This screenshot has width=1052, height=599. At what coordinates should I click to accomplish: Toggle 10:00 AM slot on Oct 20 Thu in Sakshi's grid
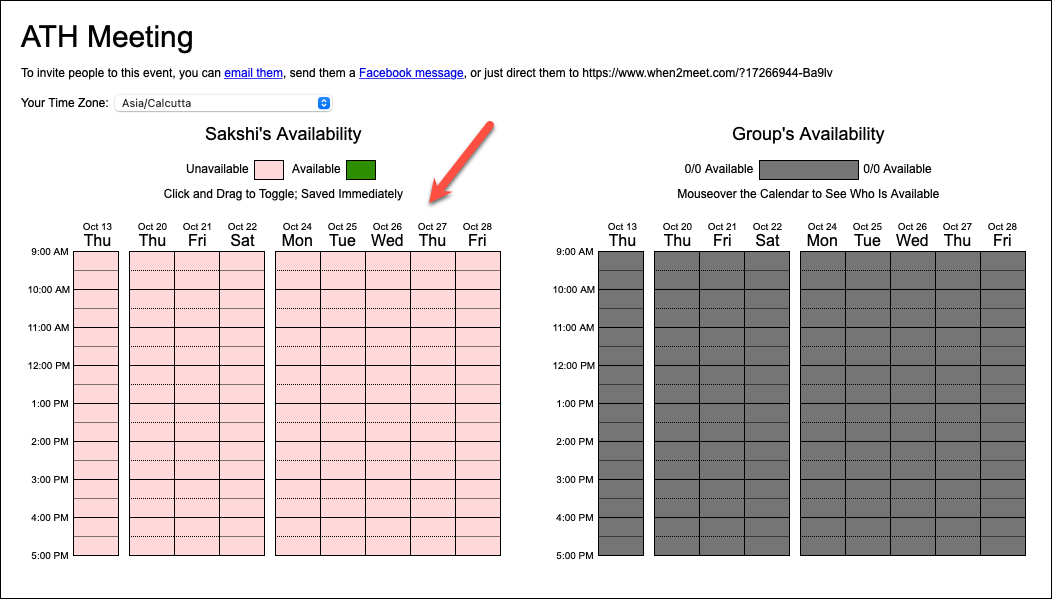[x=152, y=299]
